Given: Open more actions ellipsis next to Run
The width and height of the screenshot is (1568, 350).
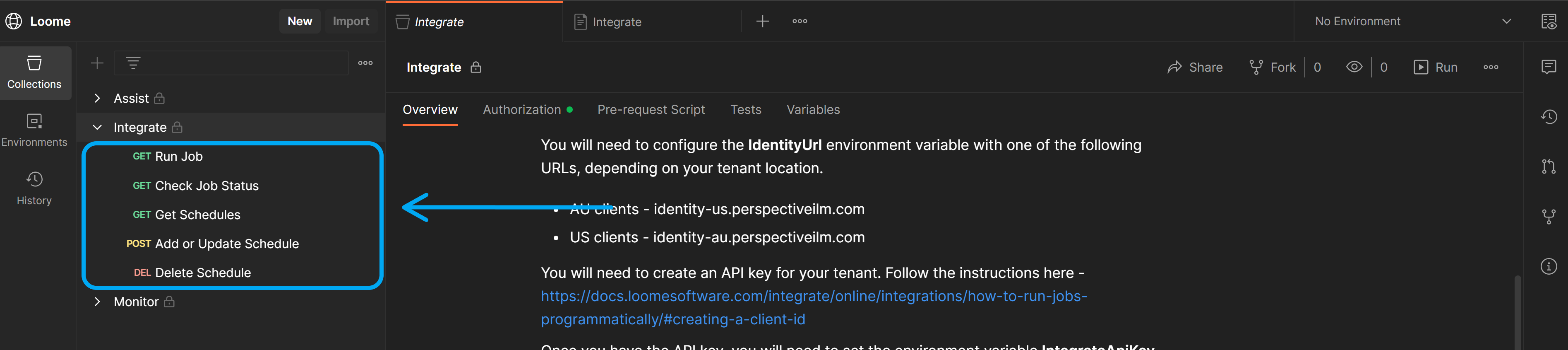Looking at the screenshot, I should click(x=1491, y=67).
